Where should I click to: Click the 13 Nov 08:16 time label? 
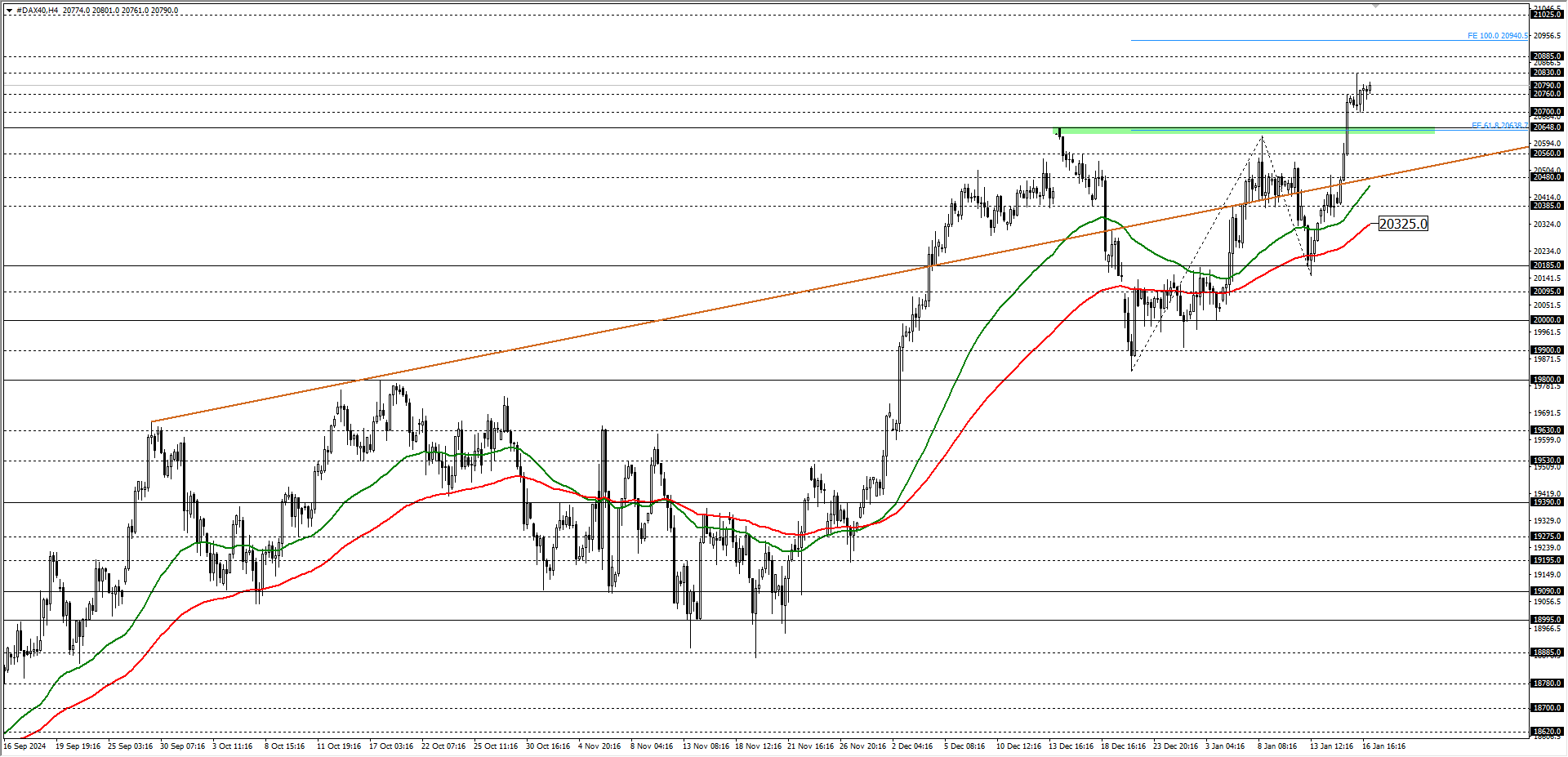(x=706, y=746)
